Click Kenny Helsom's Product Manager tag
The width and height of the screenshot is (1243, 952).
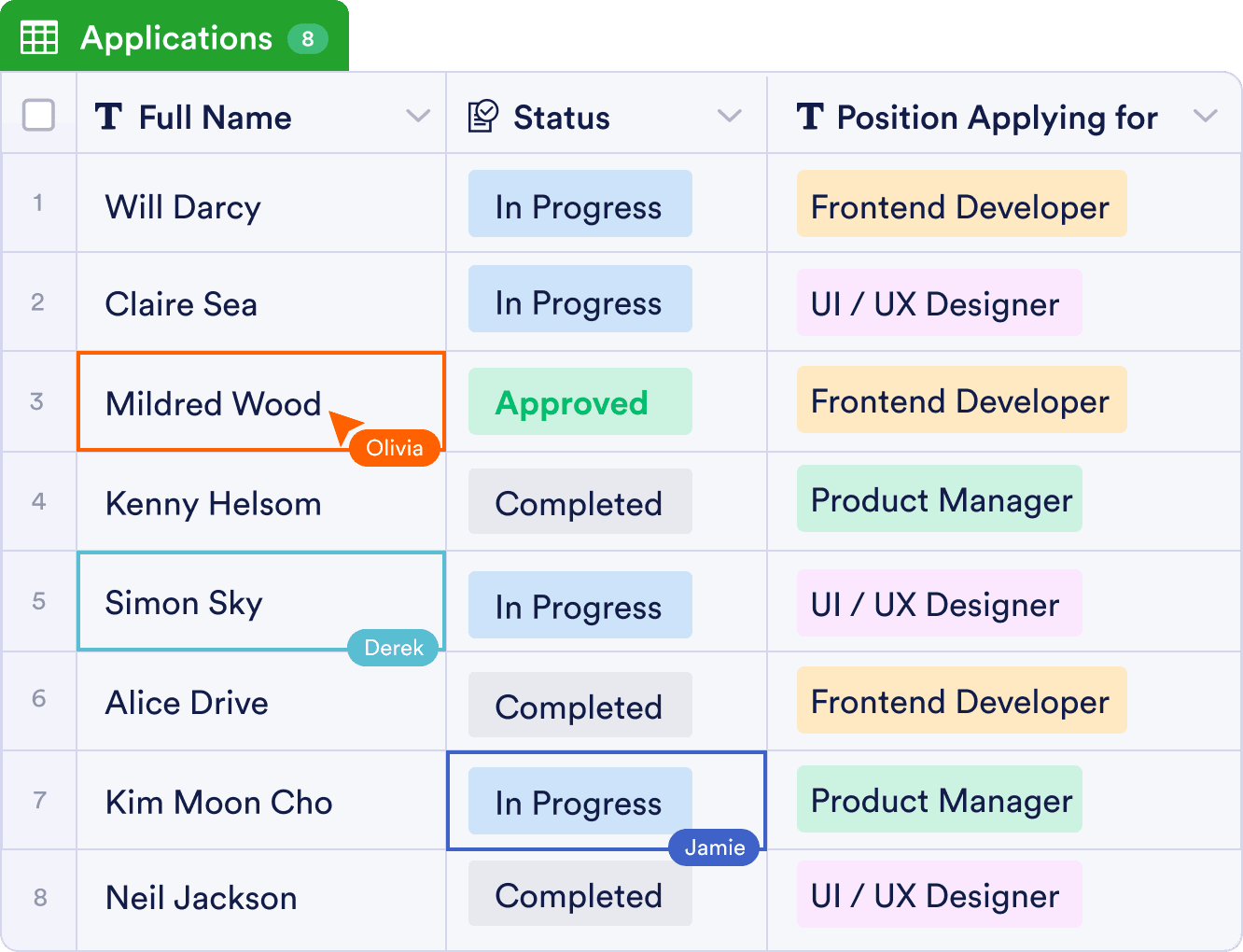pos(939,499)
